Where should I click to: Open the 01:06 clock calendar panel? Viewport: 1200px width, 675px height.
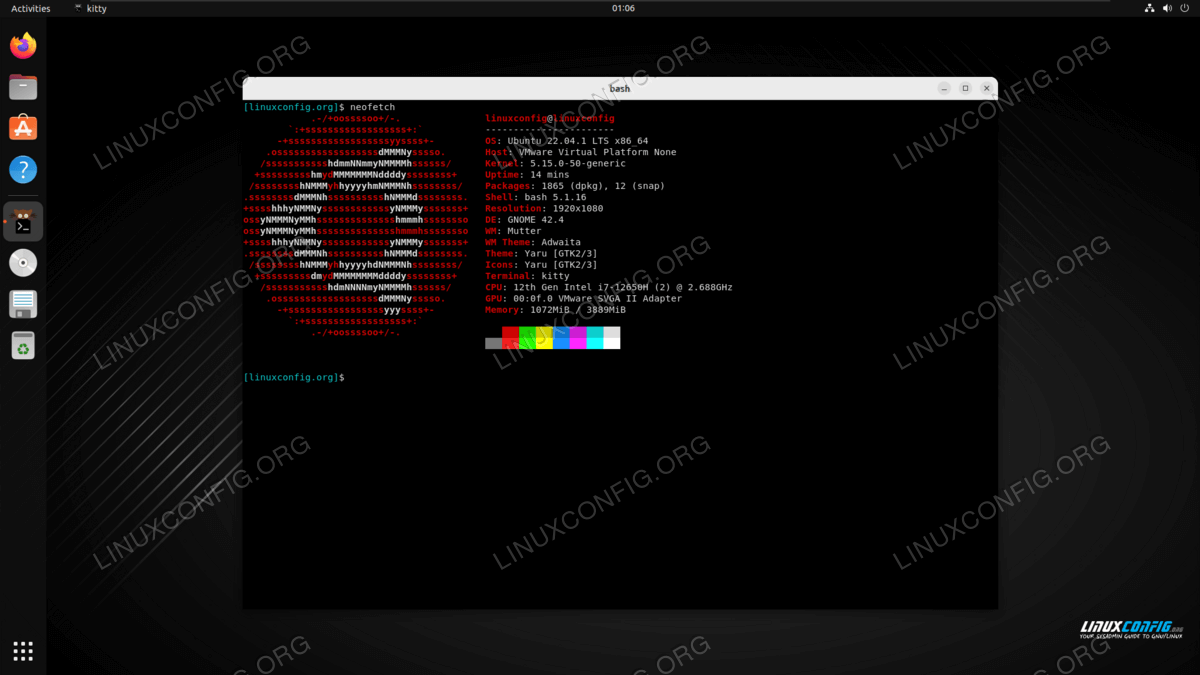pos(623,8)
